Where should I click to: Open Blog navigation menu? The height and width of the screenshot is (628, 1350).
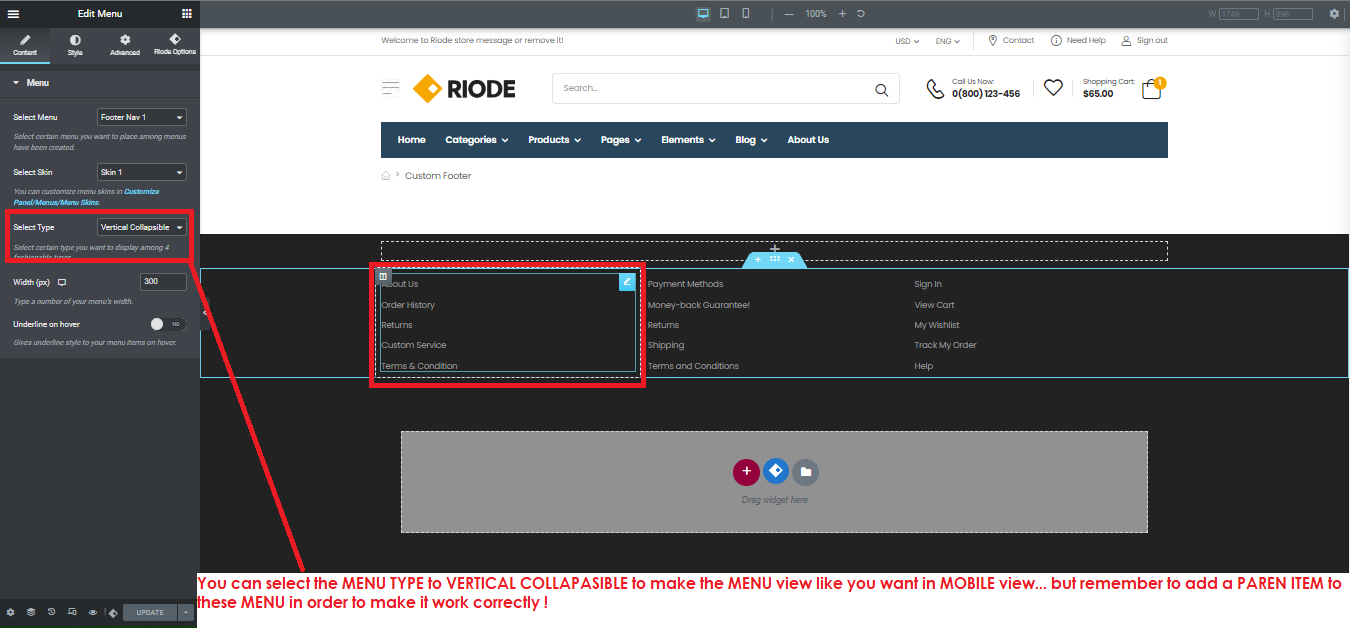pos(751,140)
